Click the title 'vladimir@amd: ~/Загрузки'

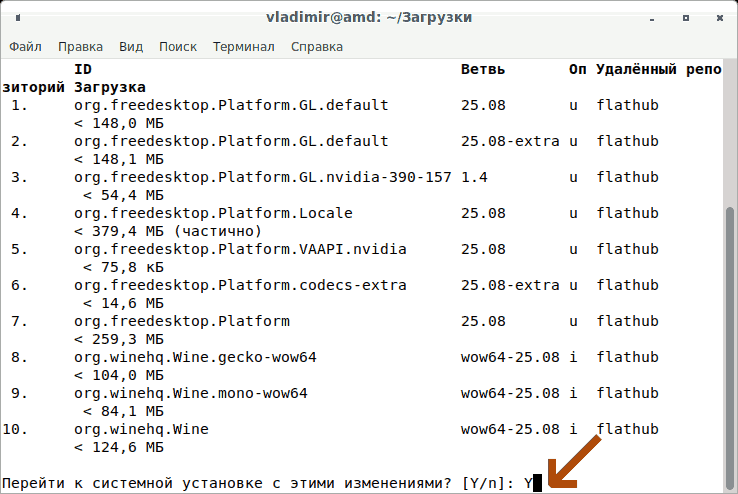[369, 18]
